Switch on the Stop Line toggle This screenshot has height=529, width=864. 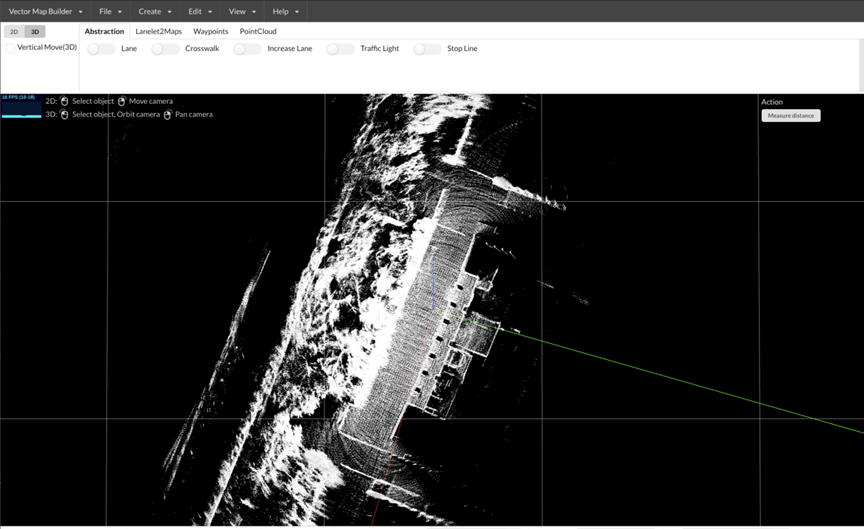427,49
